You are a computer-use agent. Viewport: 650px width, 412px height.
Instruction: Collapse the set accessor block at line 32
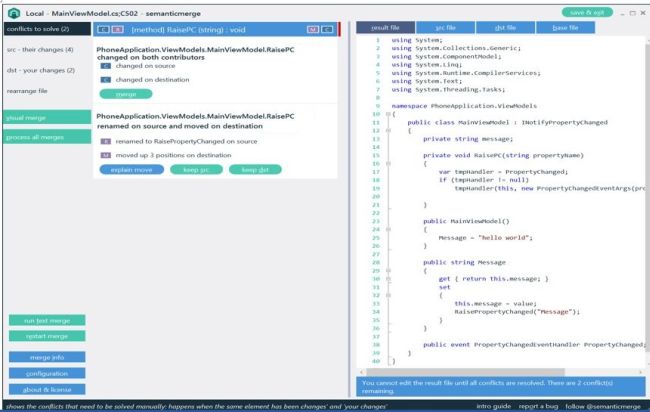coord(388,295)
